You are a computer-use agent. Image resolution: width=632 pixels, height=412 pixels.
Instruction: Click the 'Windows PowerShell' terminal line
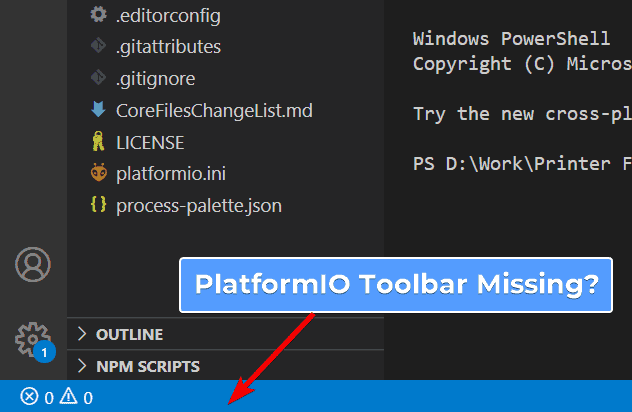pyautogui.click(x=511, y=39)
